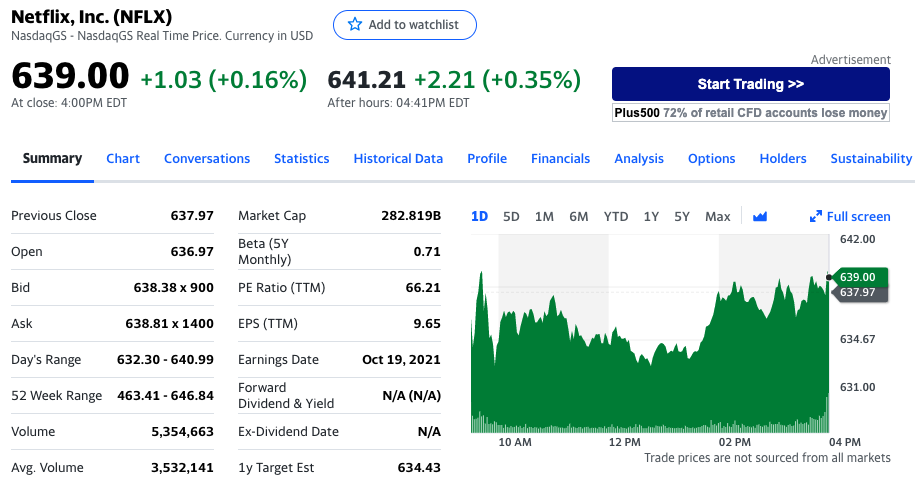Click the Ex-Dividend Date label
Image resolution: width=915 pixels, height=484 pixels.
tap(288, 431)
